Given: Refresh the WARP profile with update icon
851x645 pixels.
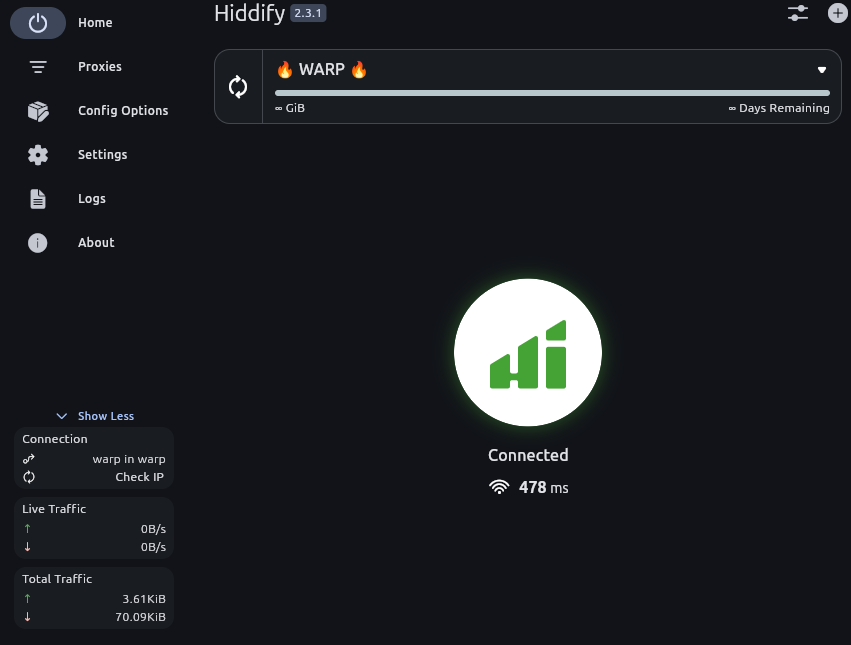Looking at the screenshot, I should point(238,87).
